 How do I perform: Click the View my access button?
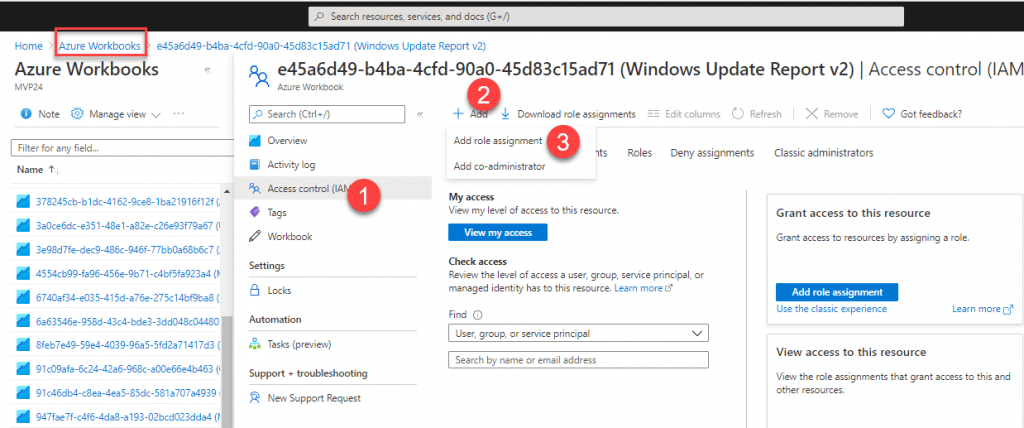[498, 232]
